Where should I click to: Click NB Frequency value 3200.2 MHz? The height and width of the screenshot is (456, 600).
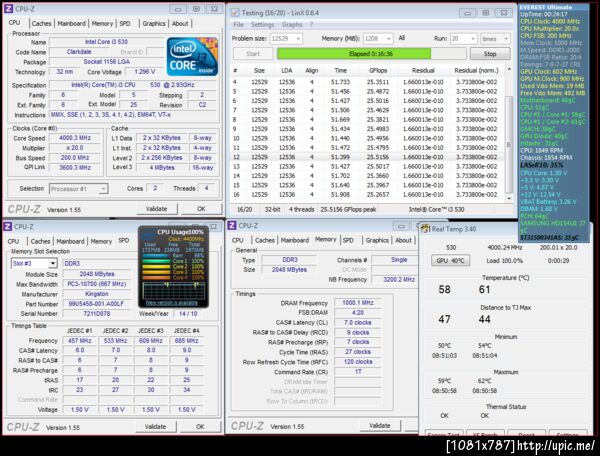click(399, 279)
